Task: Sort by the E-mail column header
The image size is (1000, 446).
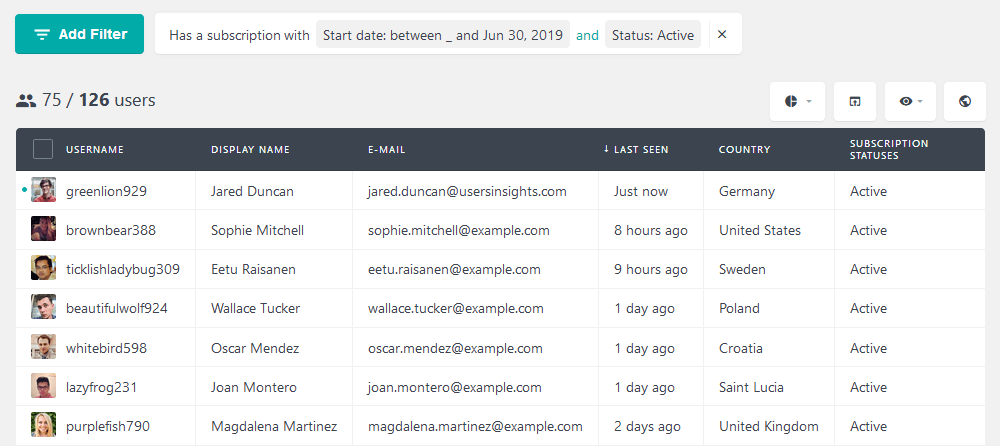Action: 386,149
